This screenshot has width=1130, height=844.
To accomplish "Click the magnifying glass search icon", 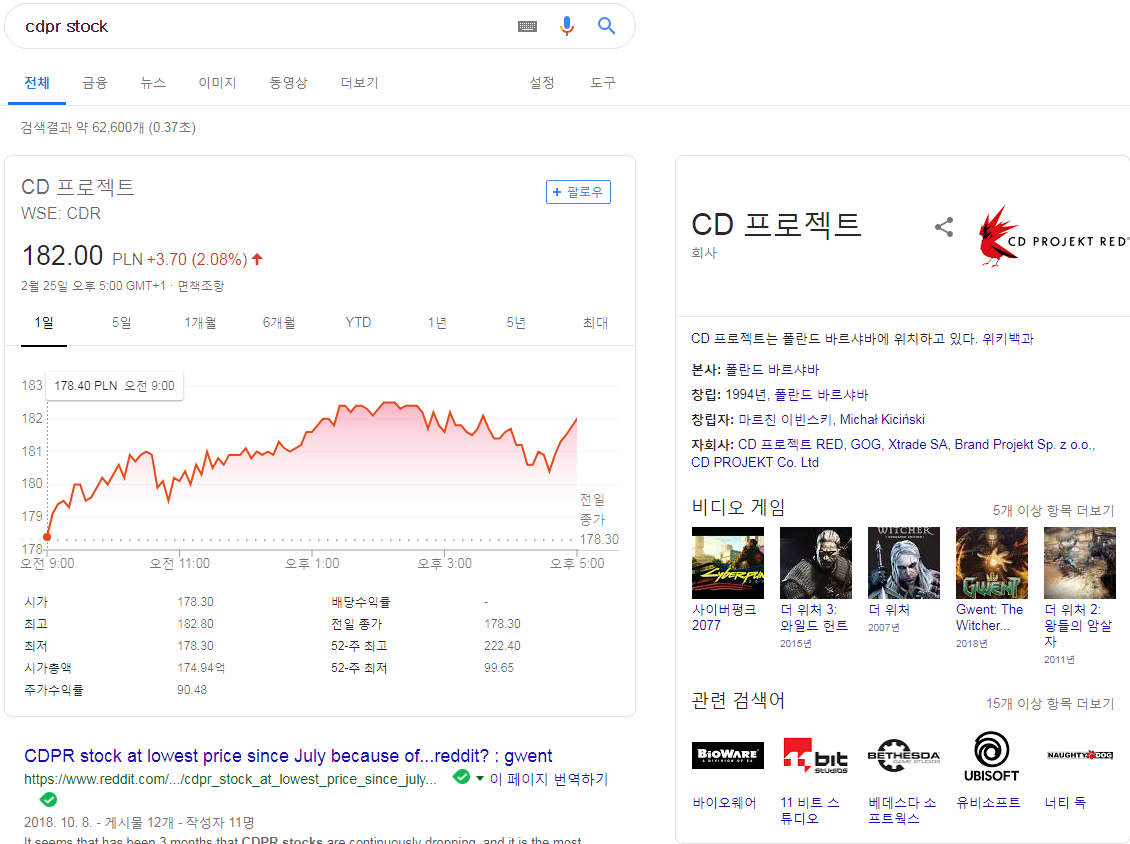I will coord(607,26).
